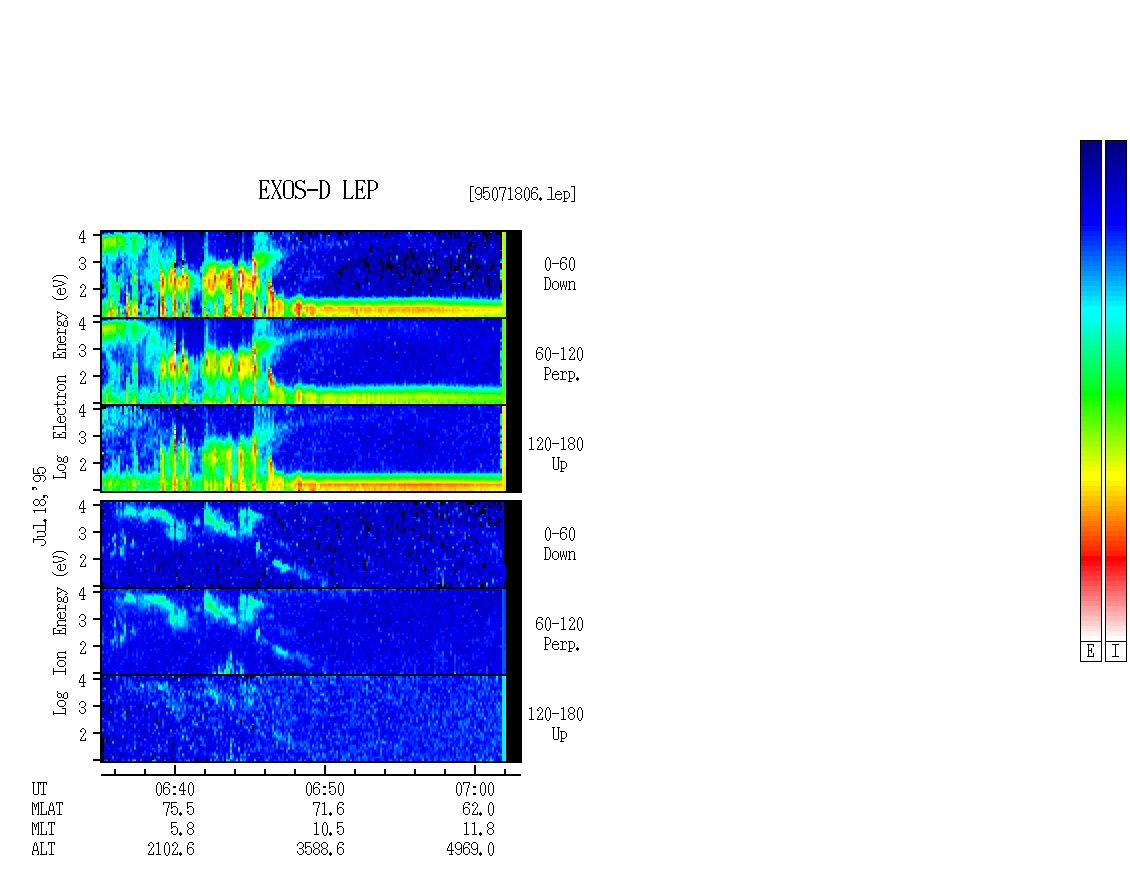Screen dimensions: 1130x875
Task: Select the [95071806.lep] file name label
Action: pyautogui.click(x=522, y=194)
